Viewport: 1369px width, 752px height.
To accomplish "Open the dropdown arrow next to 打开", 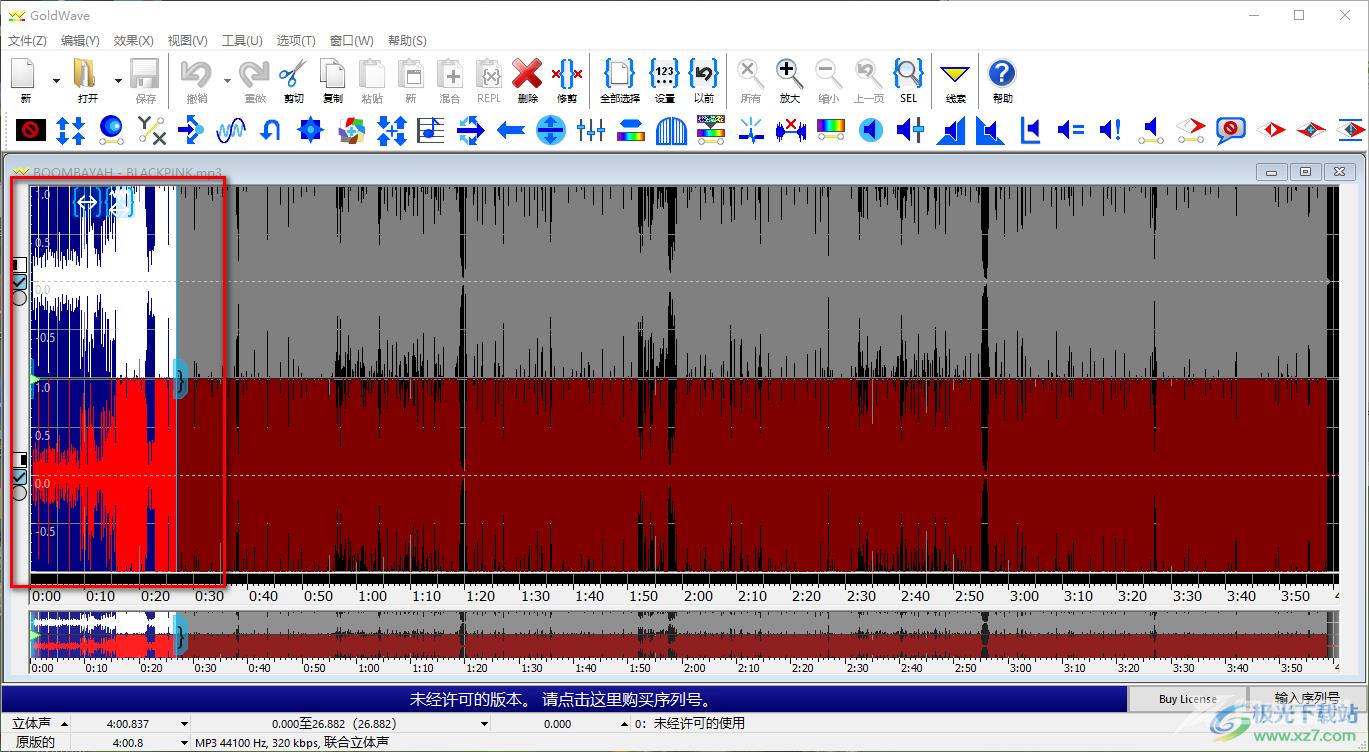I will (118, 80).
